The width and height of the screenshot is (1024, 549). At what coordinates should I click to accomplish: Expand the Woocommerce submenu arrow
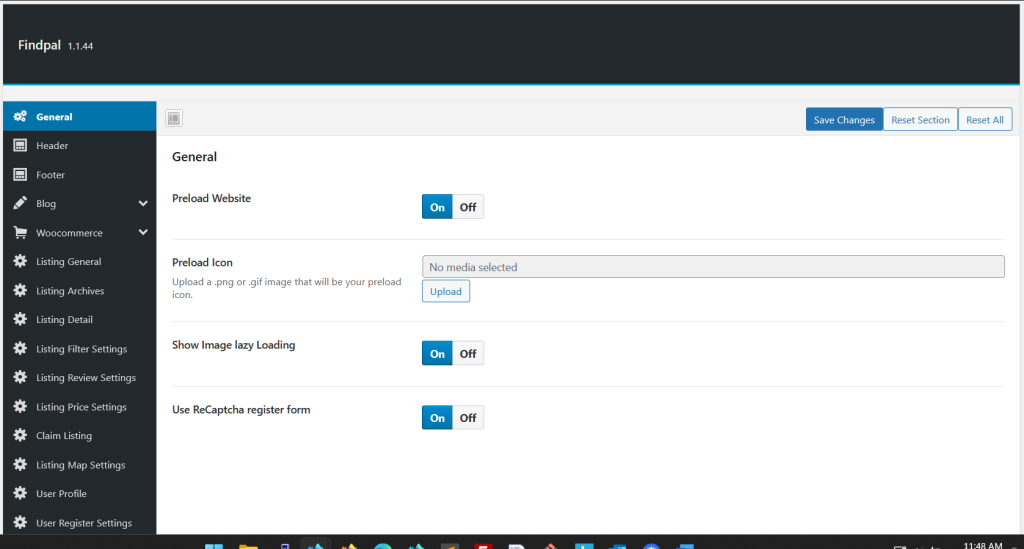click(x=143, y=233)
